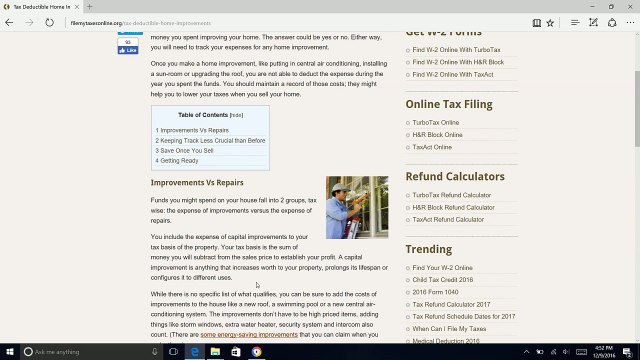
Task: Open H&R Block Online link
Action: pyautogui.click(x=437, y=135)
